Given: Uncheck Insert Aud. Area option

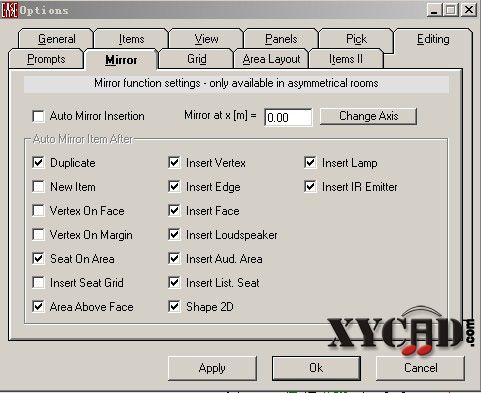Looking at the screenshot, I should coord(174,259).
